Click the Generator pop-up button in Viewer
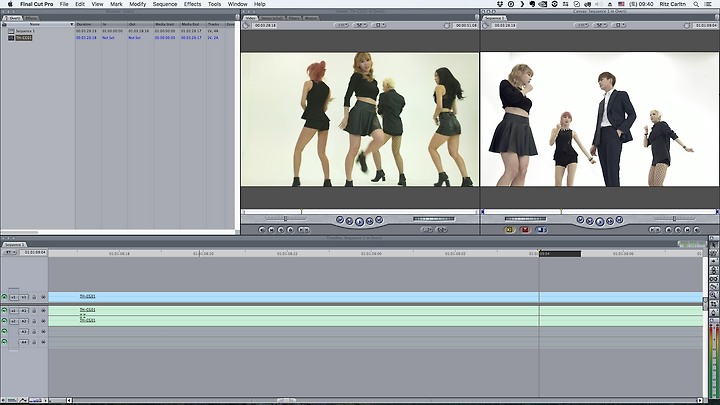 (442, 230)
